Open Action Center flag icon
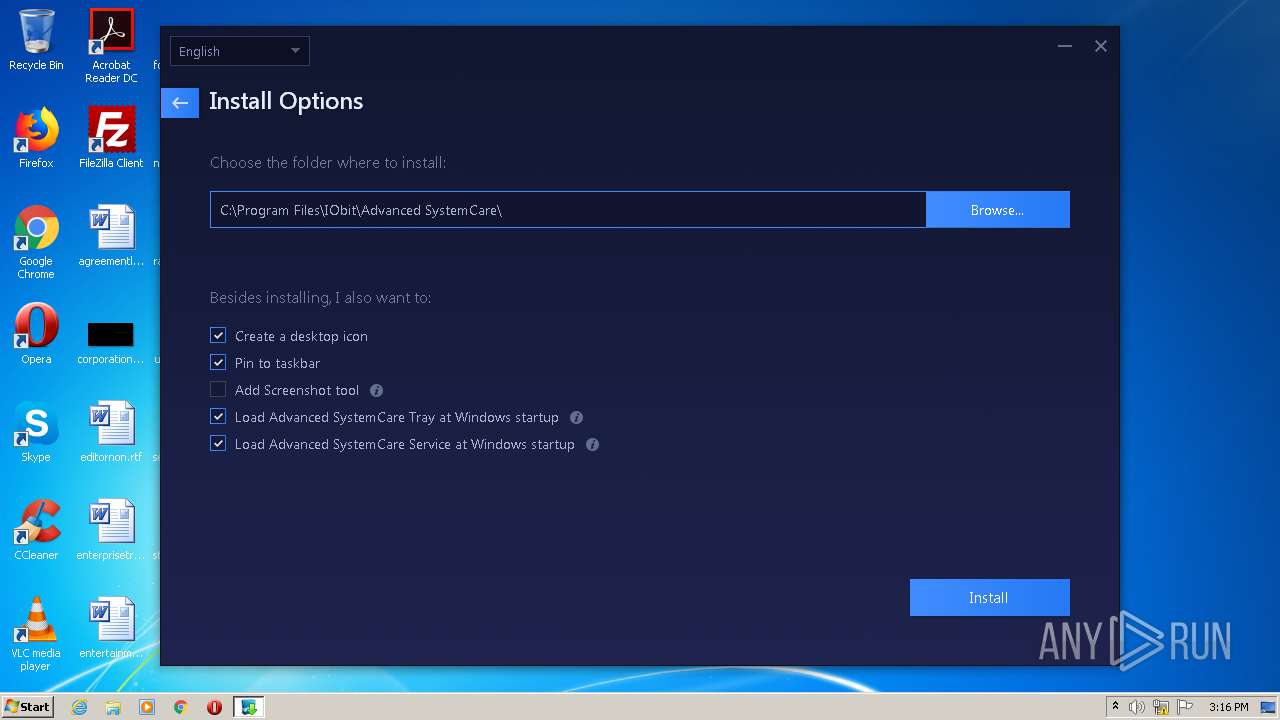Viewport: 1280px width, 720px height. pos(1185,707)
